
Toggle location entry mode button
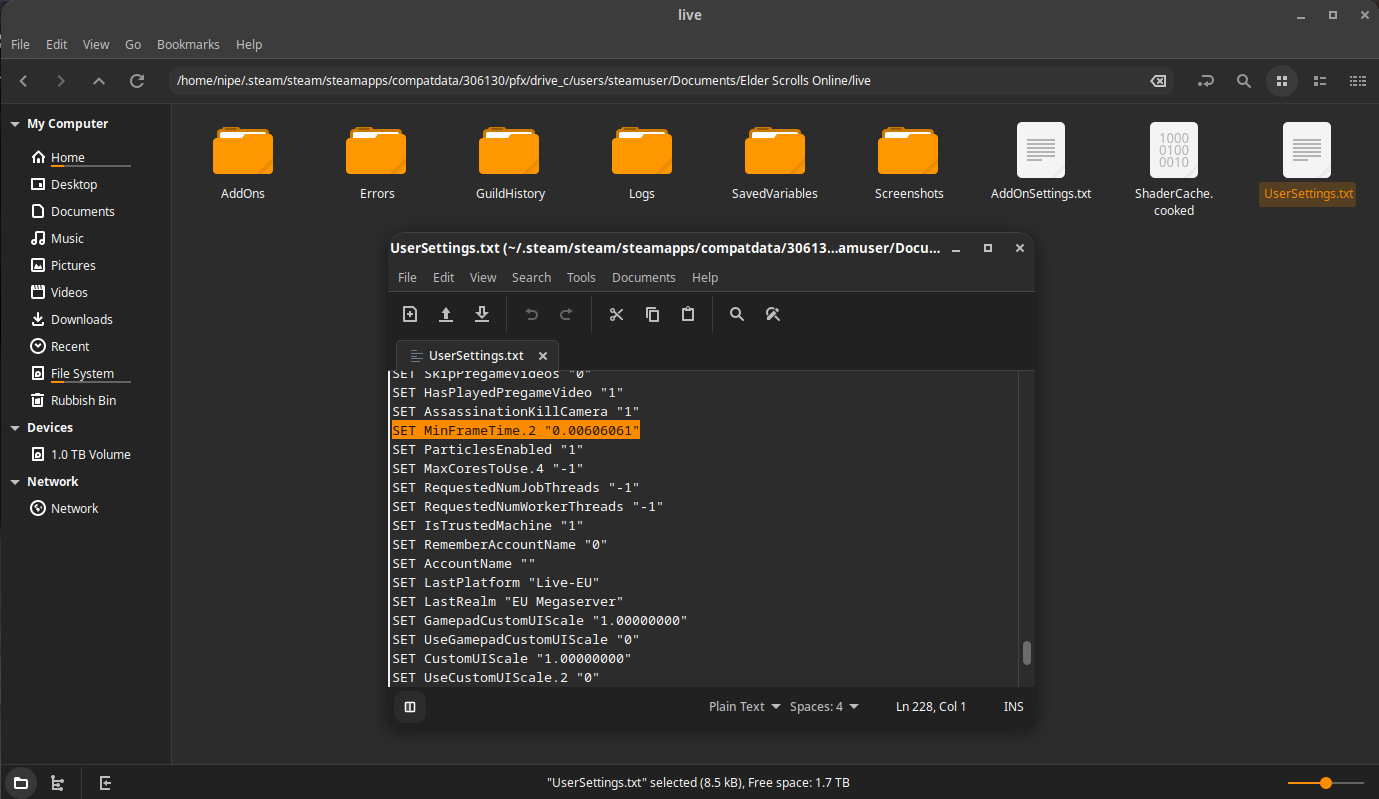[1205, 81]
